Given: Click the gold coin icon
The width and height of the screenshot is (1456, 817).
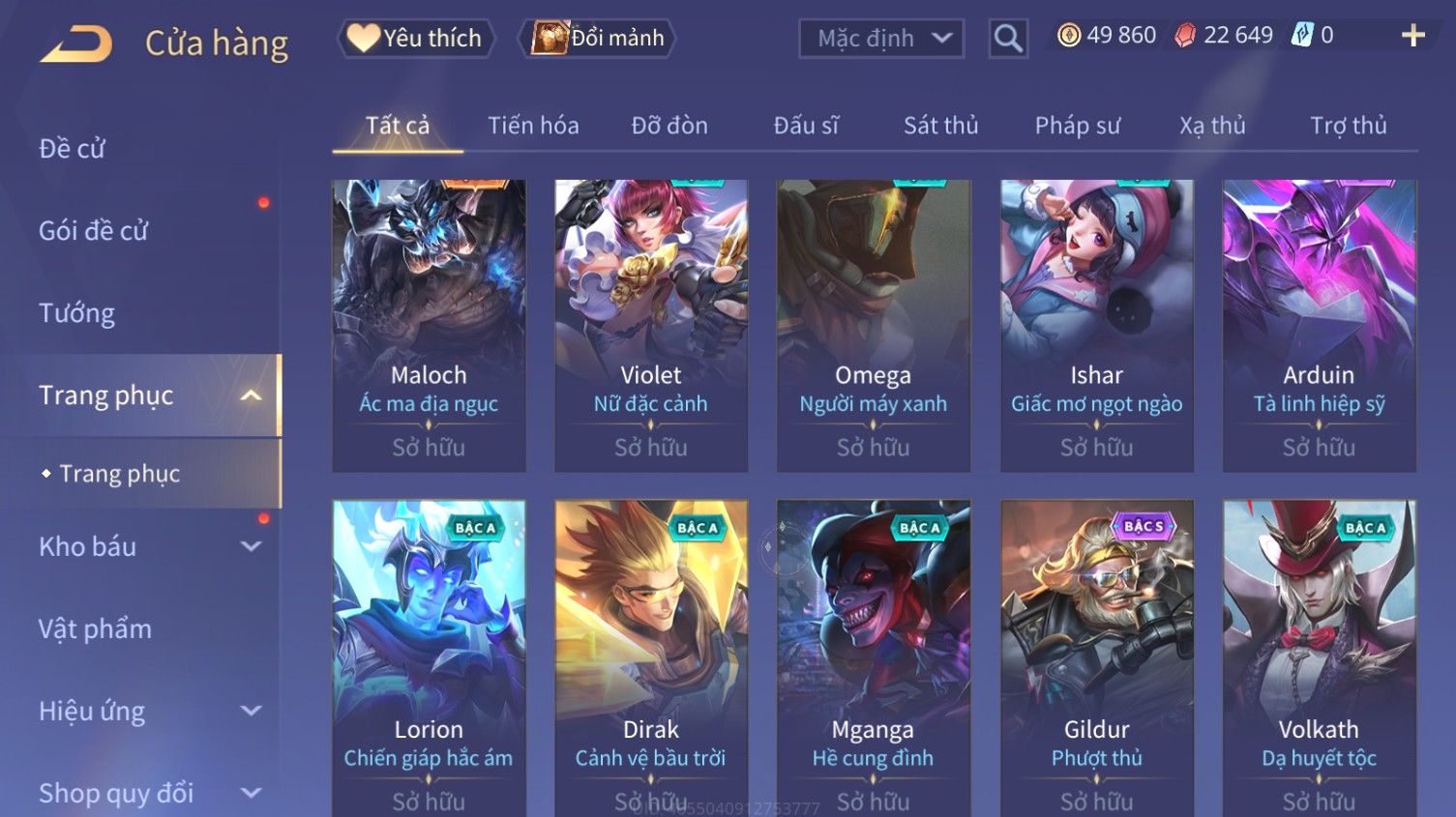Looking at the screenshot, I should point(1068,36).
